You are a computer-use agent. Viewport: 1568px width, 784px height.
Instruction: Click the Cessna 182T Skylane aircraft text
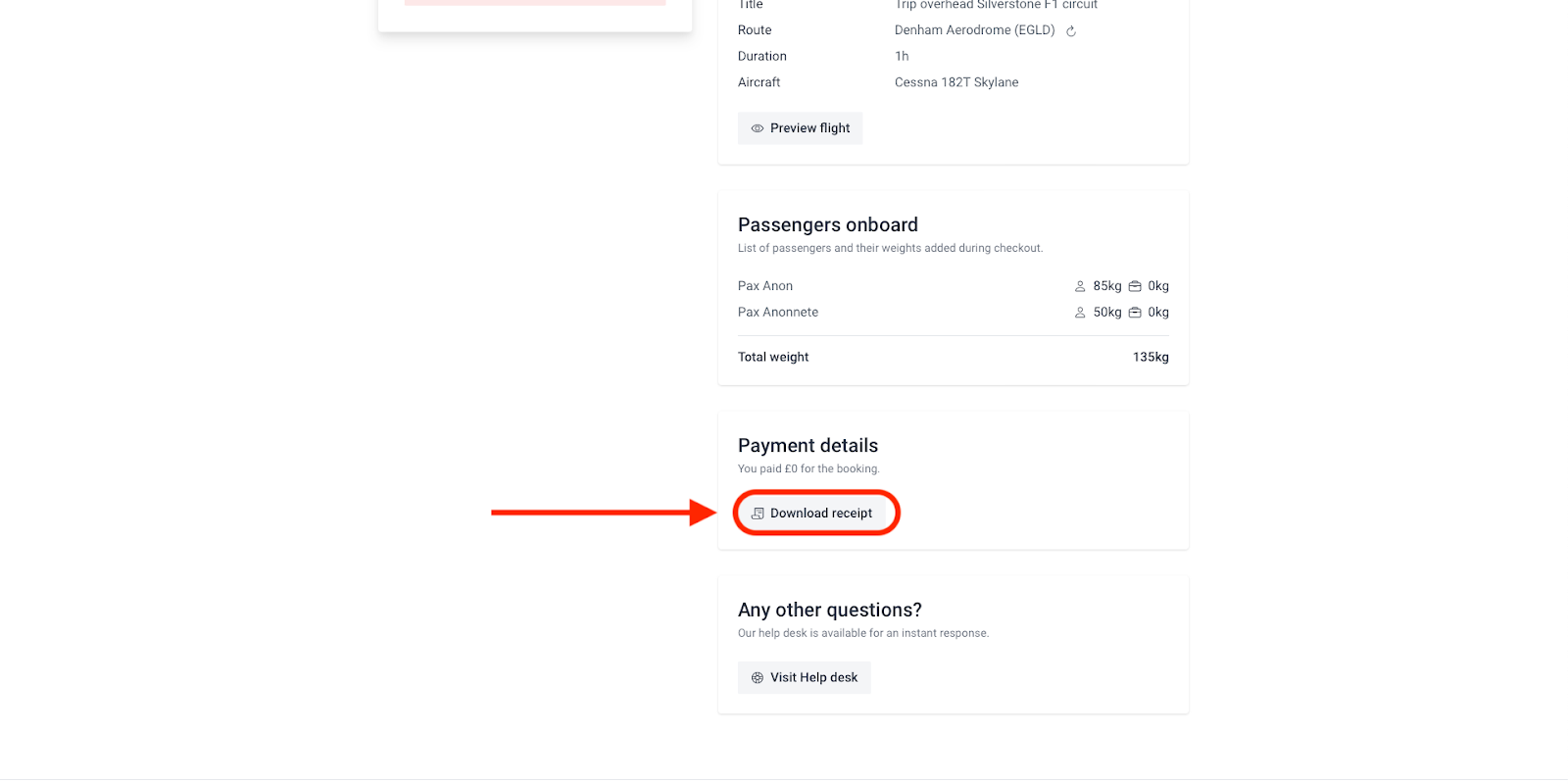[x=956, y=82]
